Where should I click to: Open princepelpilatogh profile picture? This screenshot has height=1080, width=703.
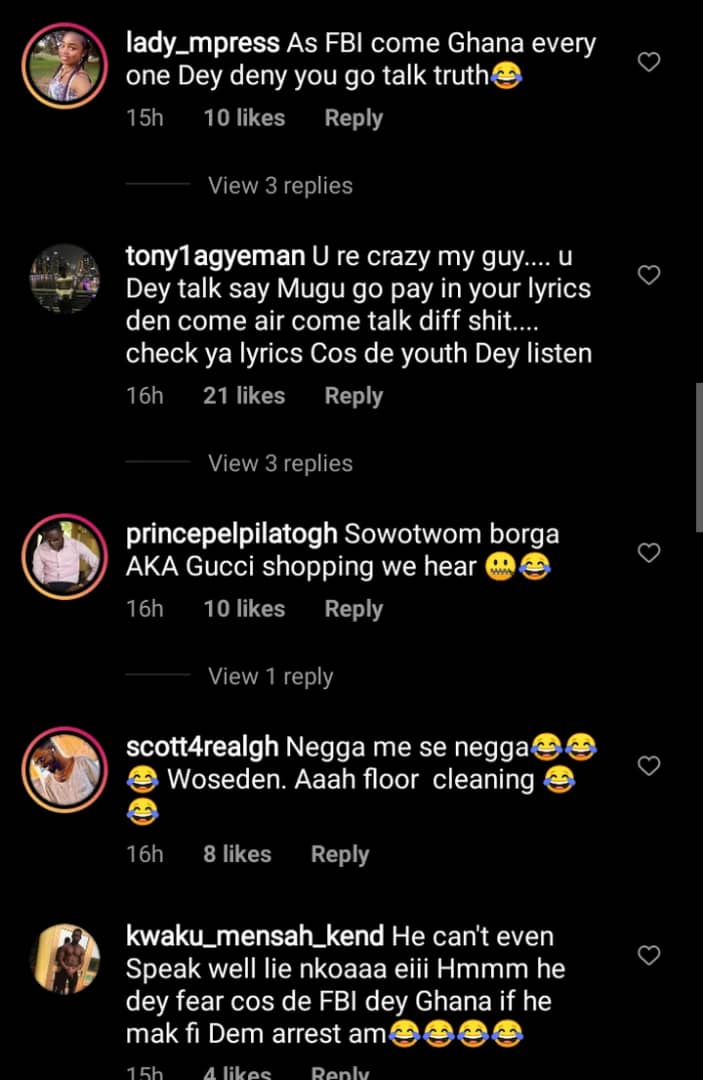coord(65,557)
